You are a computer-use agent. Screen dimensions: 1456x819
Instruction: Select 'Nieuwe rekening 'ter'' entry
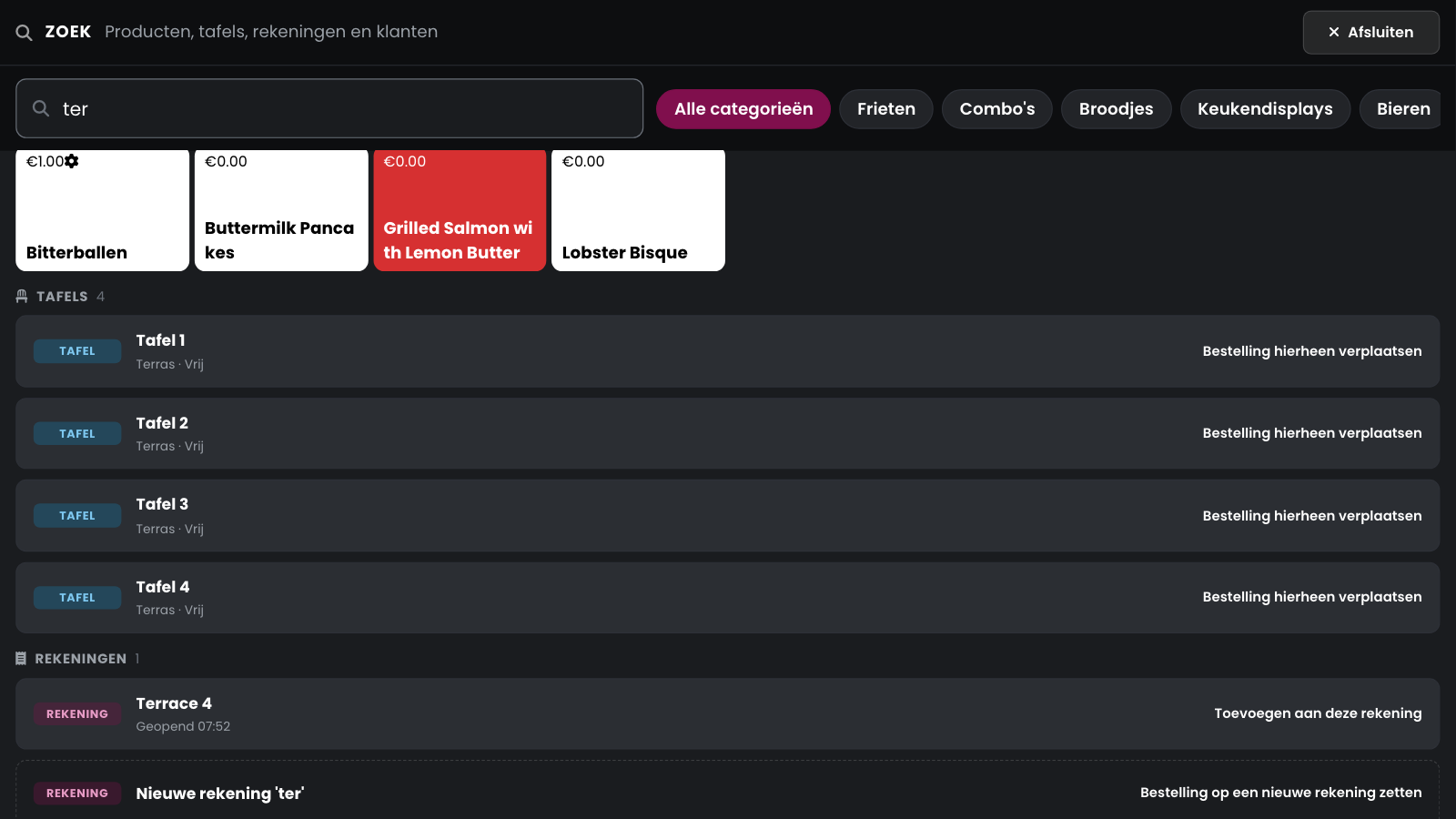(x=220, y=794)
